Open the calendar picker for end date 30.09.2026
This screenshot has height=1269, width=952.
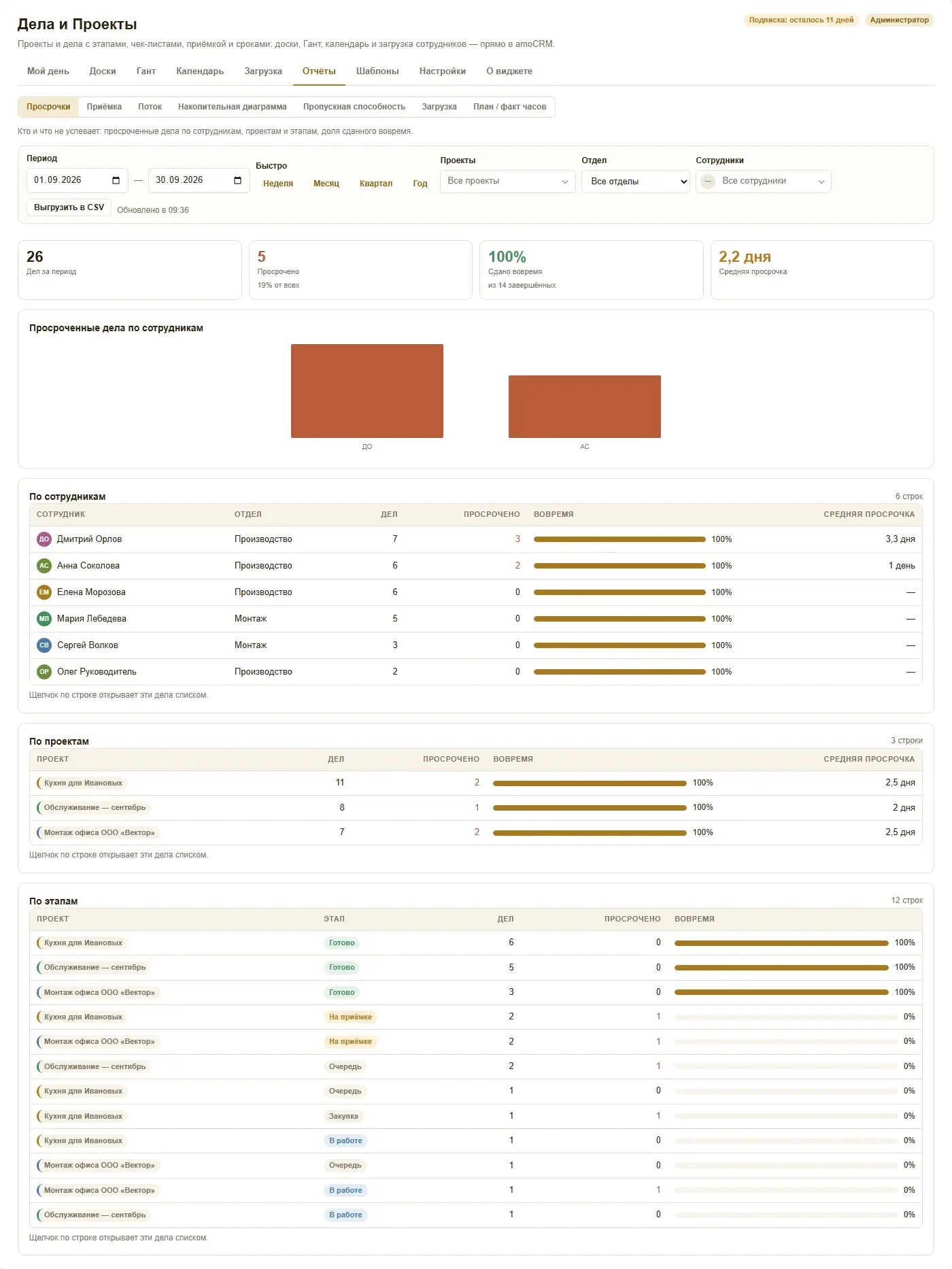[237, 180]
